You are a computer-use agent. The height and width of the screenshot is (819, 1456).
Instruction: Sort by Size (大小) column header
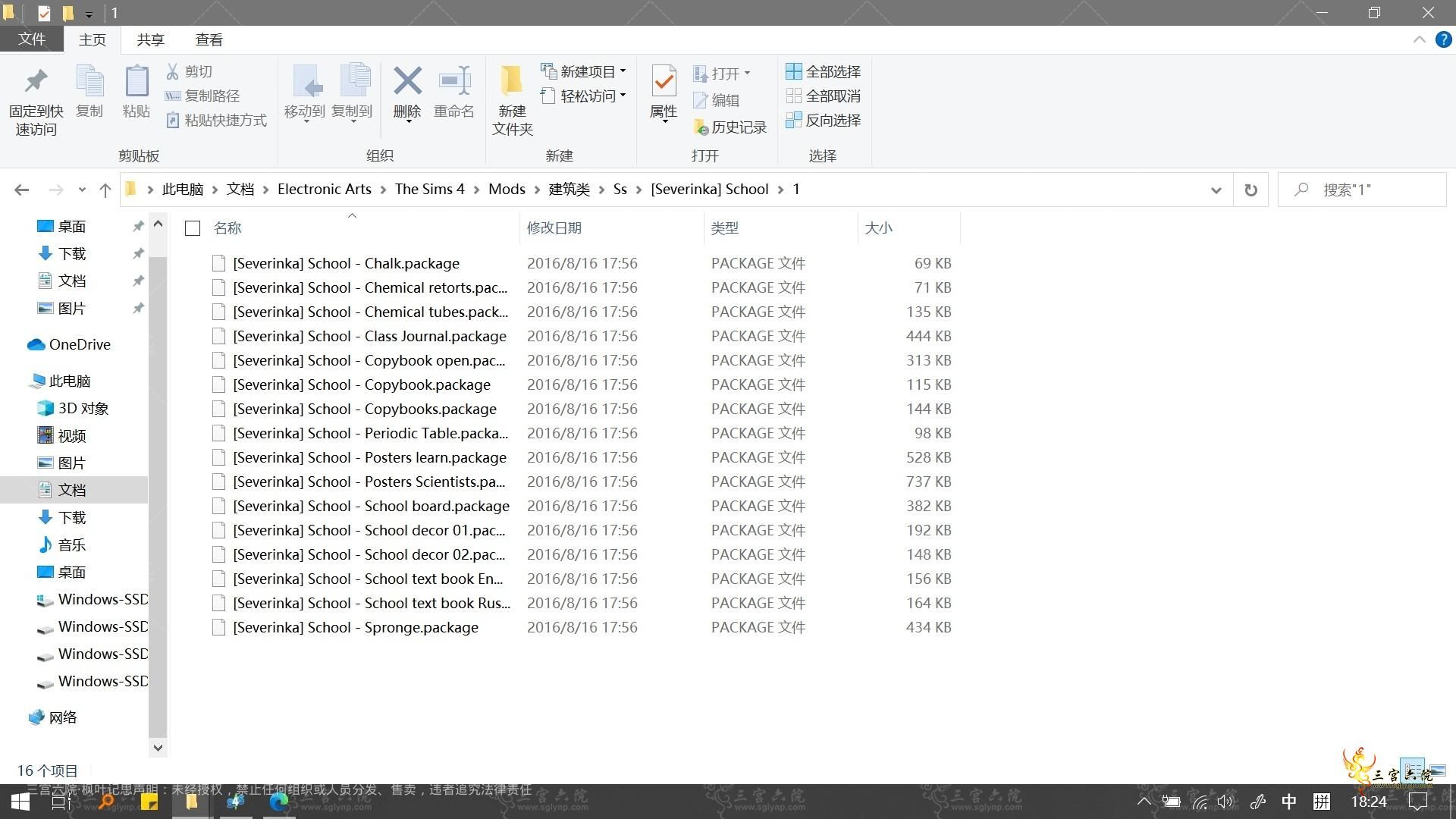878,228
